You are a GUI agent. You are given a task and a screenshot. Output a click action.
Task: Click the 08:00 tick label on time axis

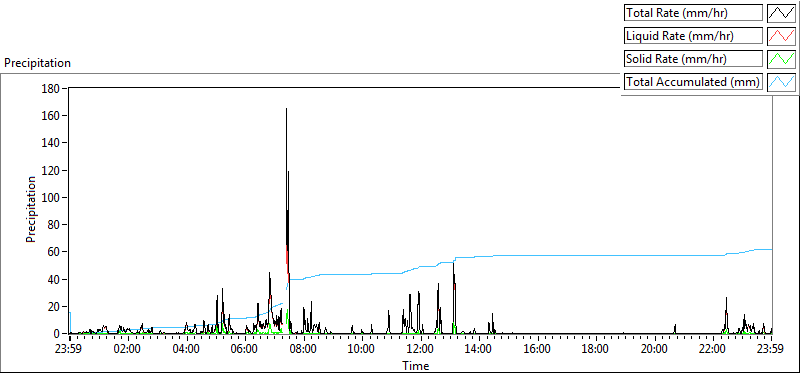tap(304, 350)
